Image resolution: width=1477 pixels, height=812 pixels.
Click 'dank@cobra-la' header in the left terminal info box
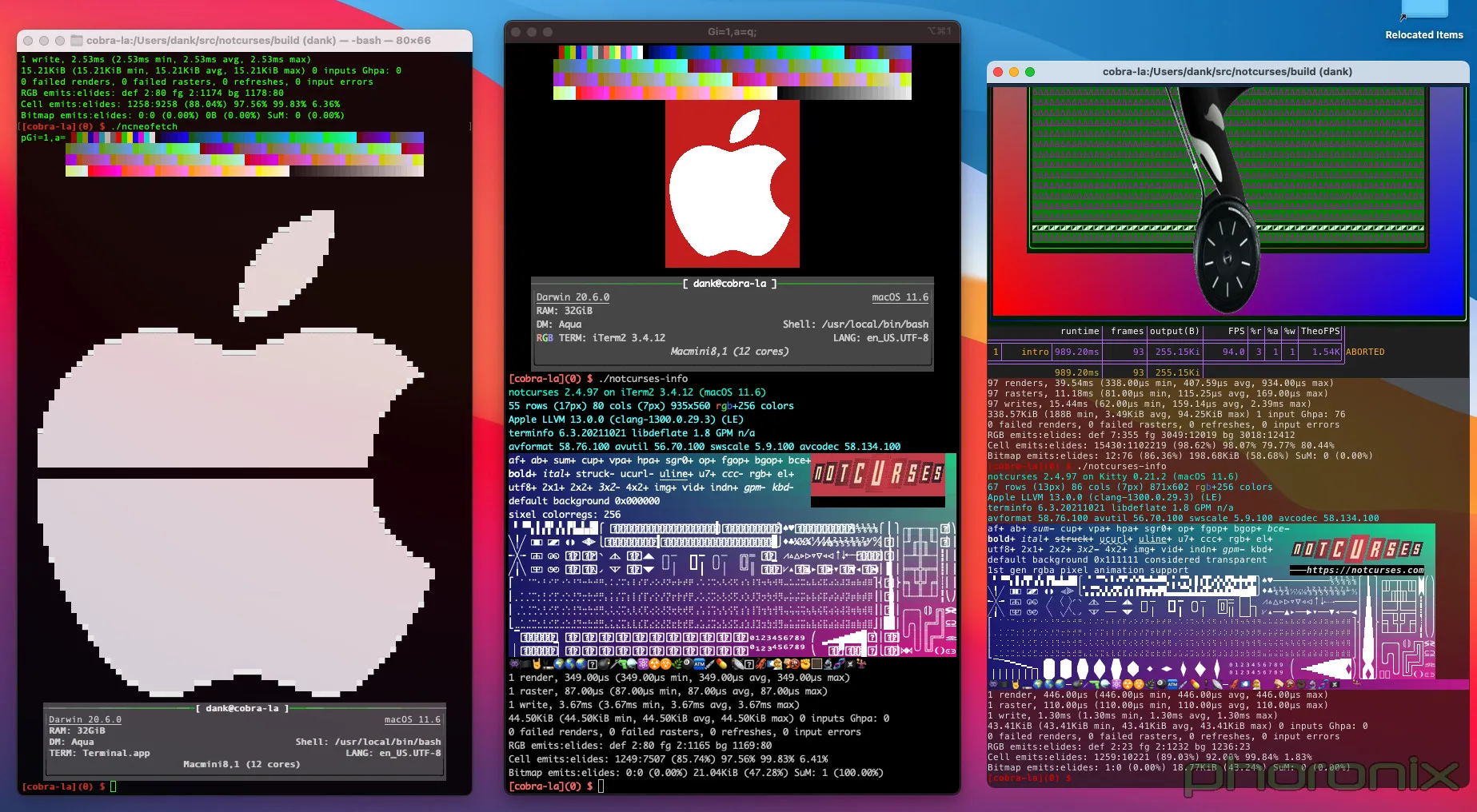(242, 708)
